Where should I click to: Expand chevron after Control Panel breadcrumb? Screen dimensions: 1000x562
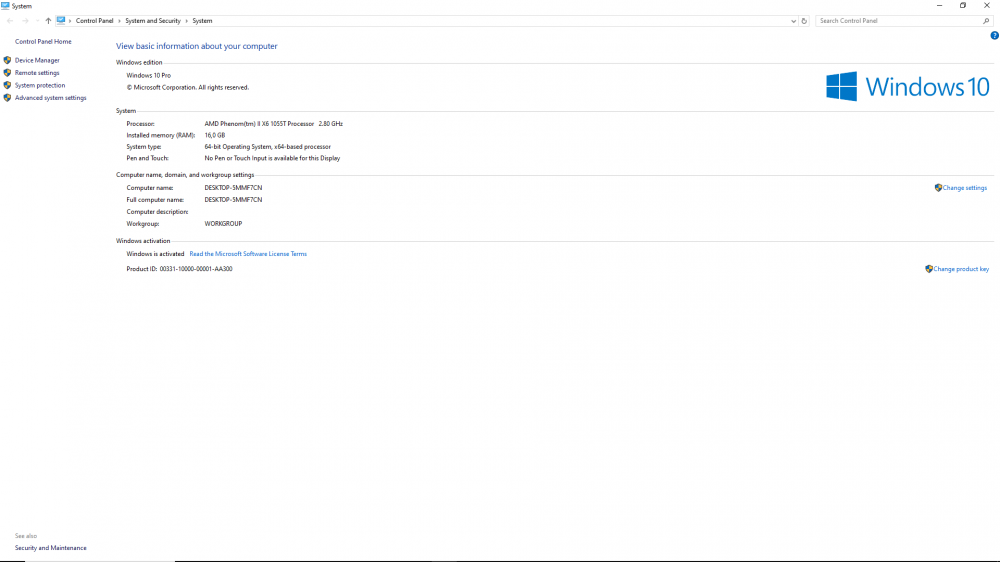pos(119,21)
